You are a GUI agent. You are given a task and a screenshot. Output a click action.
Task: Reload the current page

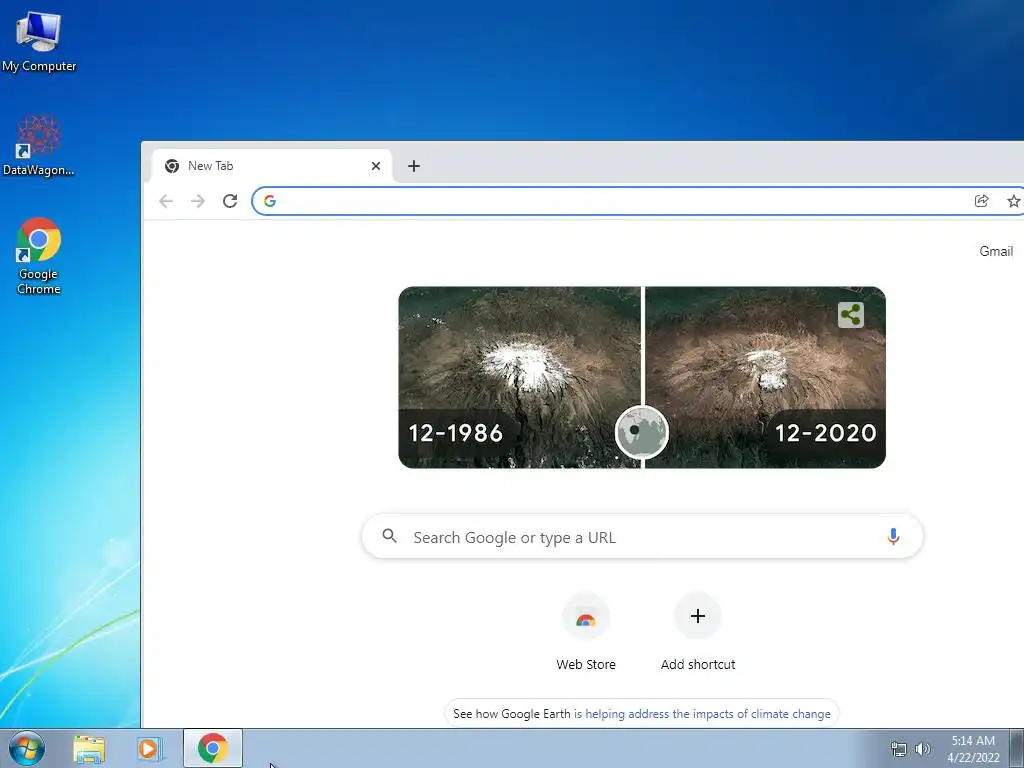coord(230,201)
